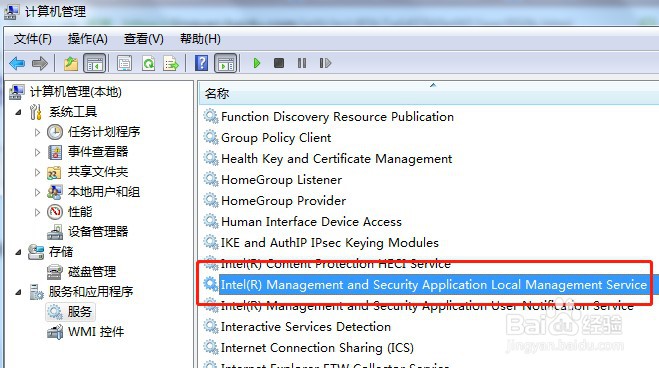Screen dimensions: 659x368
Task: Select Health Key and Certificate Management service
Action: coord(337,158)
